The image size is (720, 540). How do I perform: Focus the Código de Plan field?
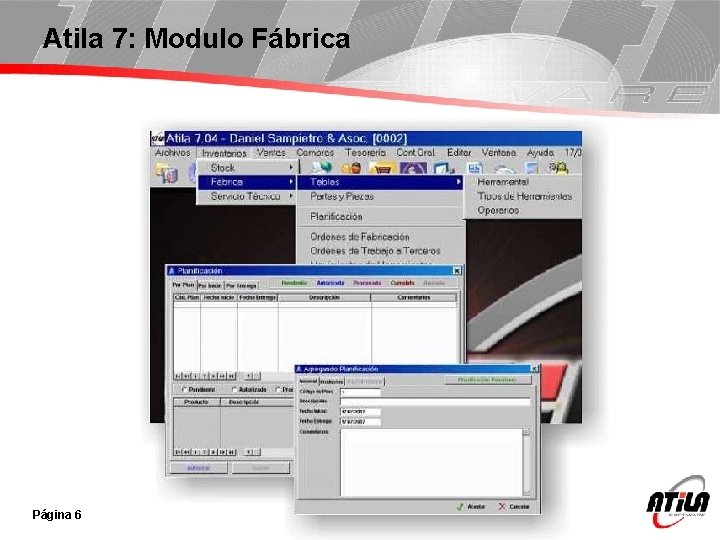coord(360,392)
